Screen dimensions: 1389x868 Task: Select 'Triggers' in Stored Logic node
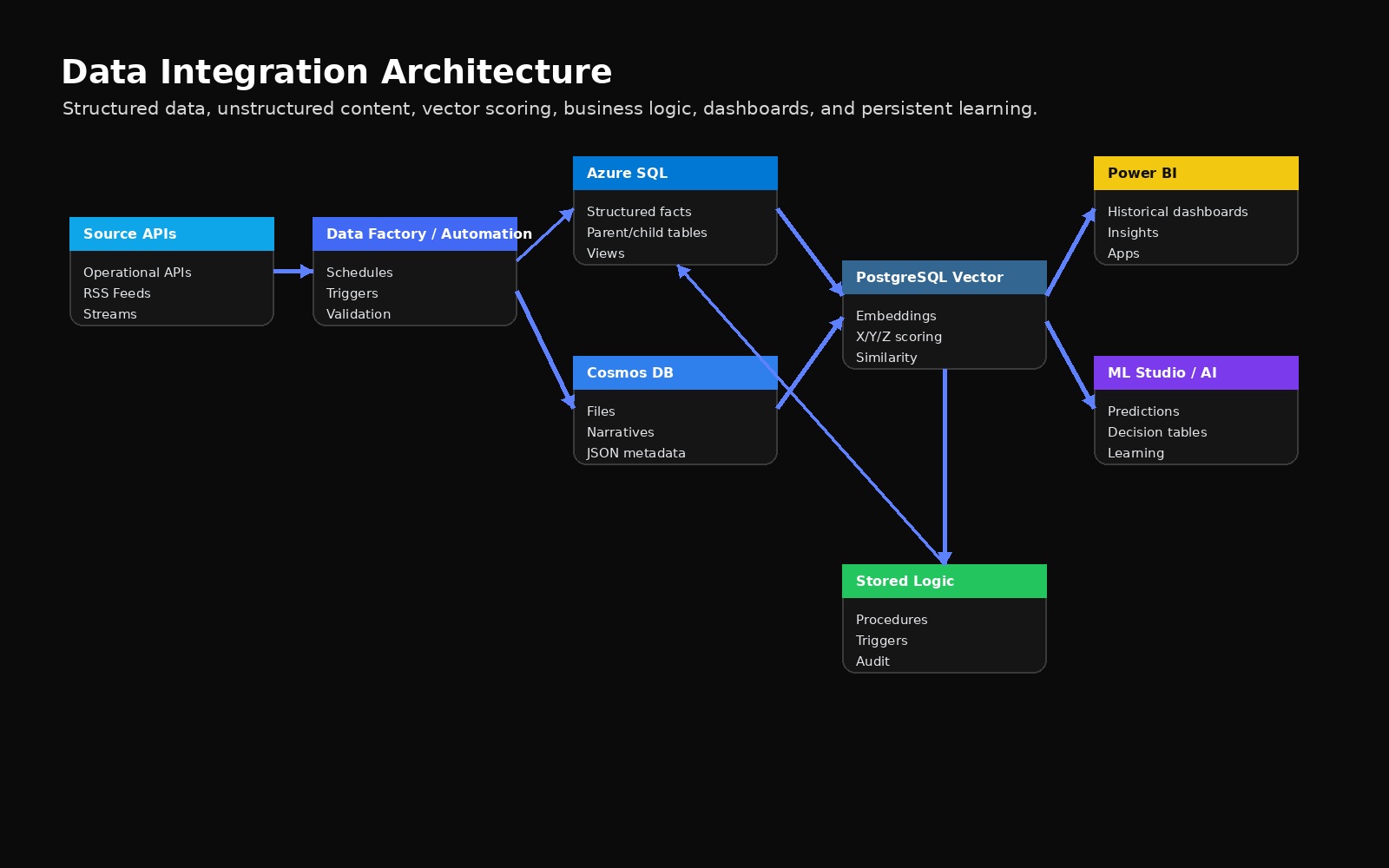(882, 641)
